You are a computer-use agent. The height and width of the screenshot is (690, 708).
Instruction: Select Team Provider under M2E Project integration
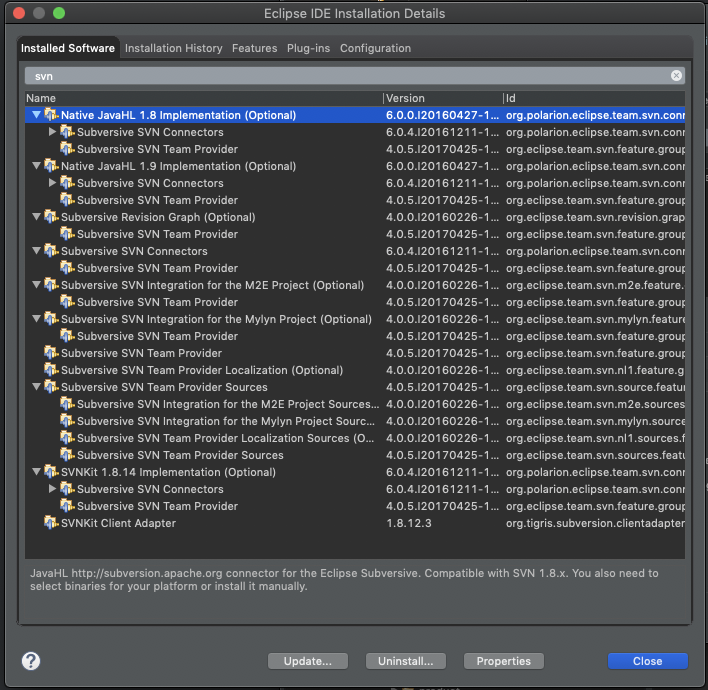[x=355, y=302]
